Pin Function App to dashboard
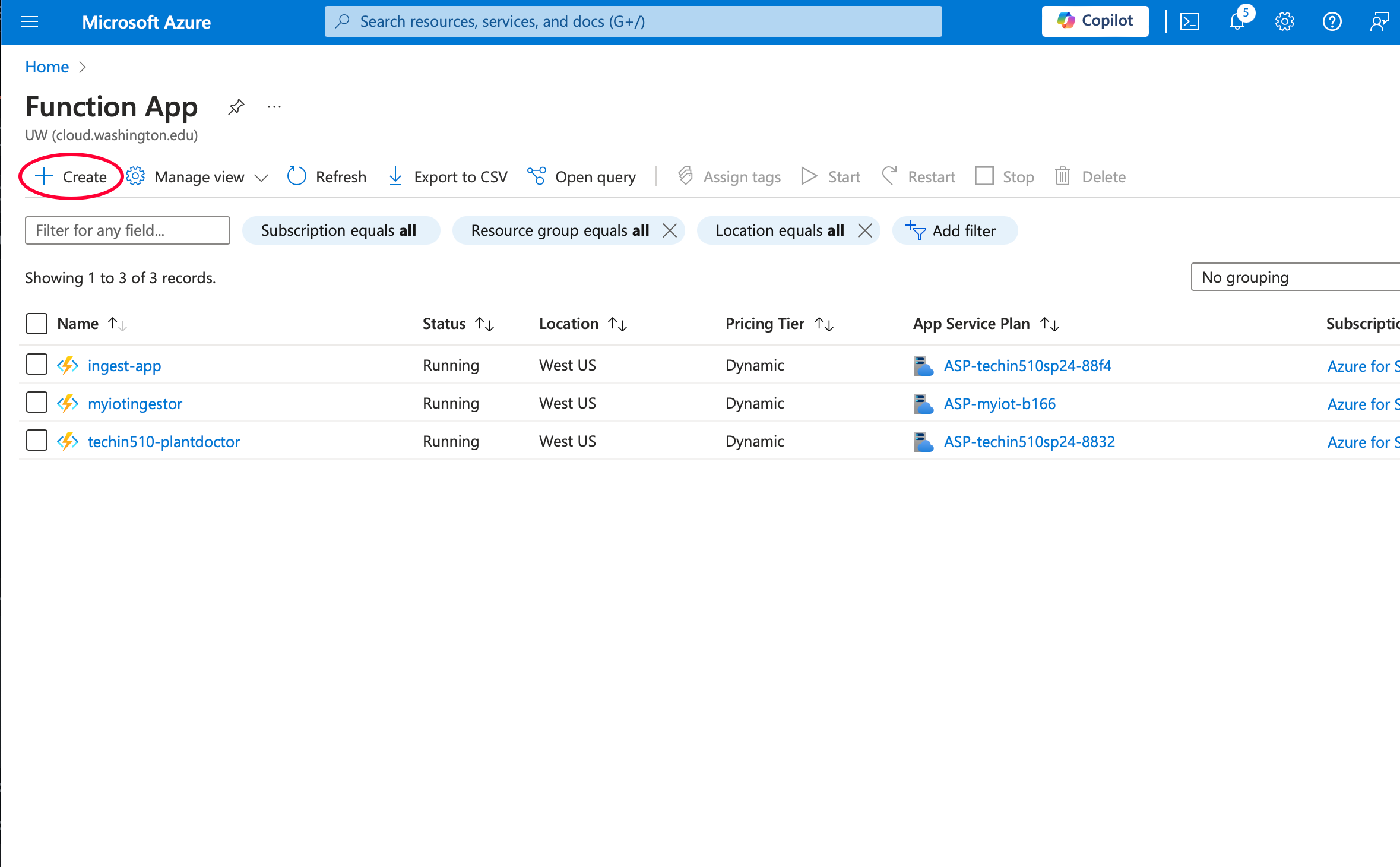This screenshot has width=1400, height=867. tap(236, 107)
